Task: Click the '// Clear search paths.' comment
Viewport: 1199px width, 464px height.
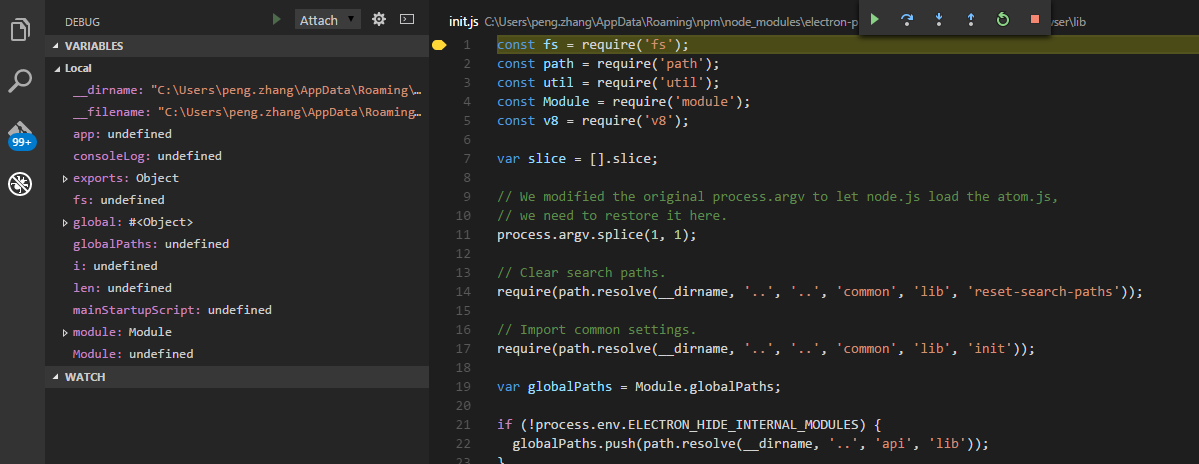Action: (x=581, y=273)
